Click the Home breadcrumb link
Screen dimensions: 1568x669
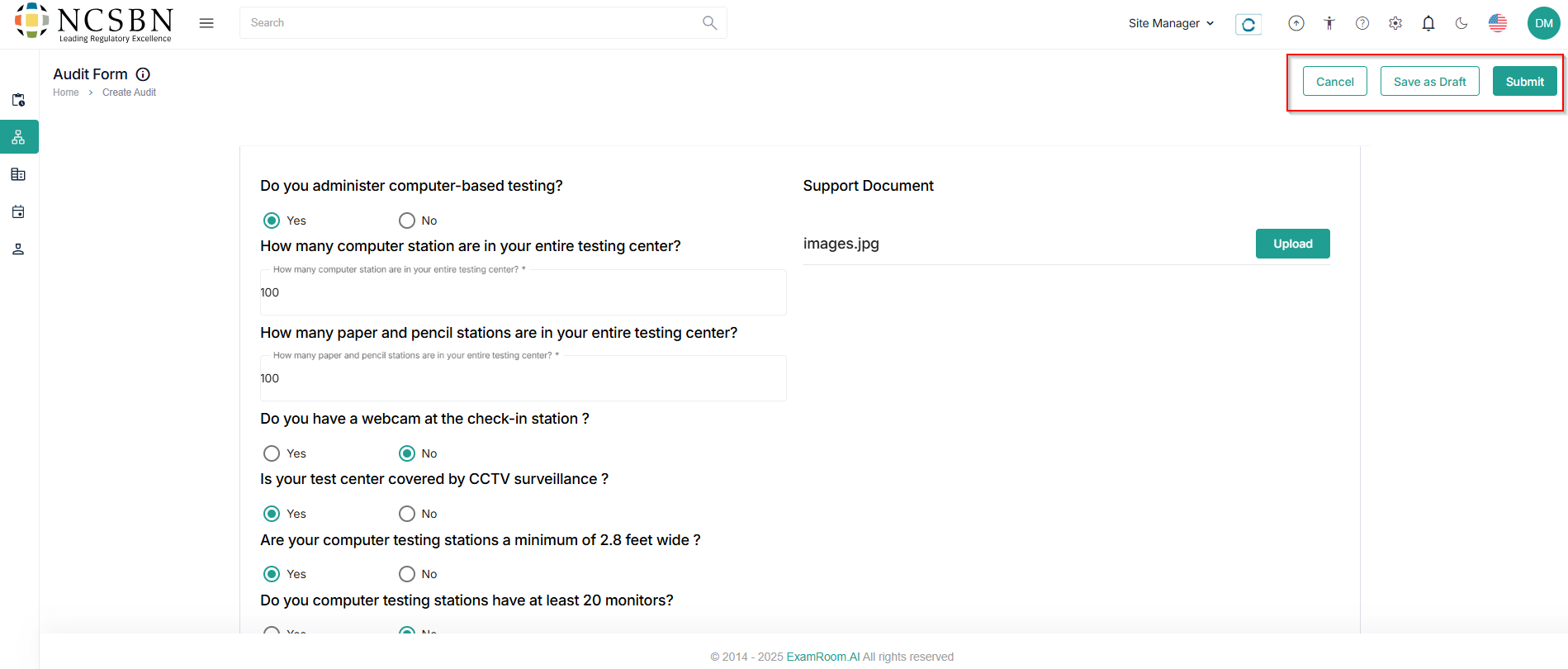[x=66, y=93]
